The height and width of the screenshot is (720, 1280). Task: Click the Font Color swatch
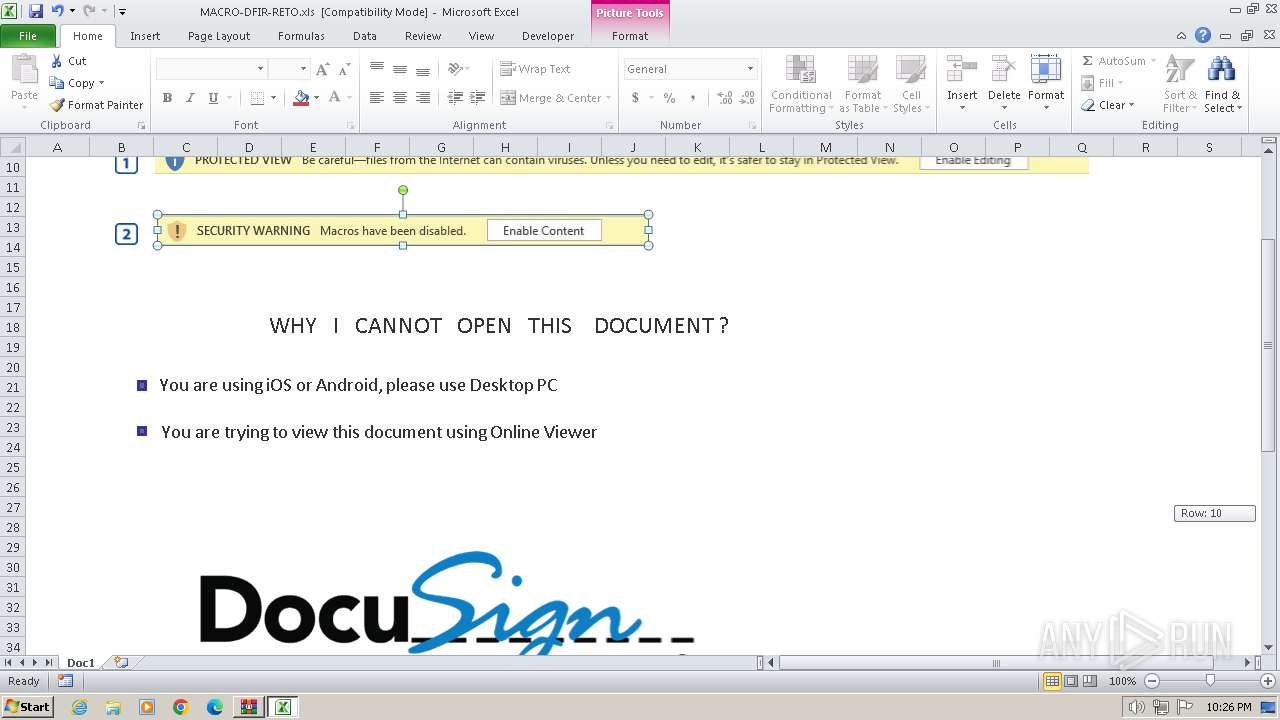[334, 98]
